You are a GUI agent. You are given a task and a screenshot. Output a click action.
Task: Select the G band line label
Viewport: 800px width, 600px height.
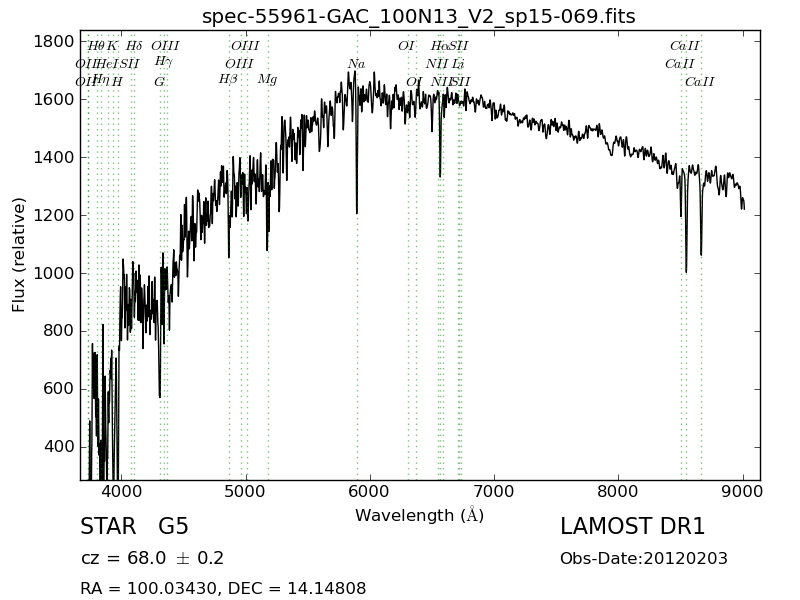[160, 82]
